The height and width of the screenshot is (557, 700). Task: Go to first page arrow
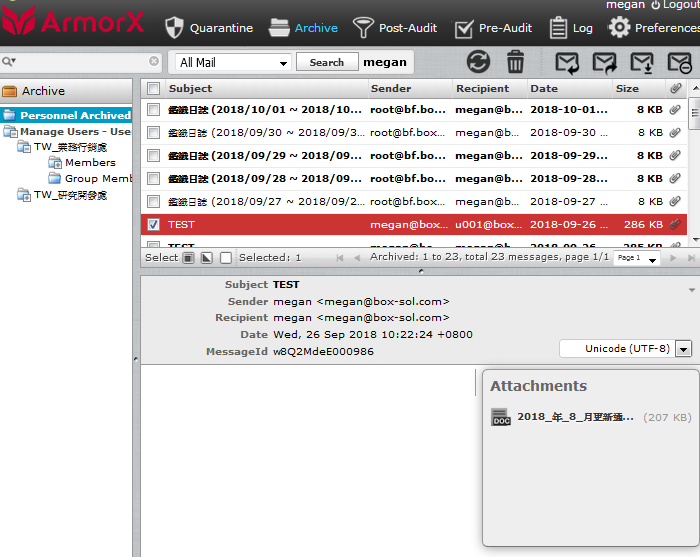coord(340,258)
